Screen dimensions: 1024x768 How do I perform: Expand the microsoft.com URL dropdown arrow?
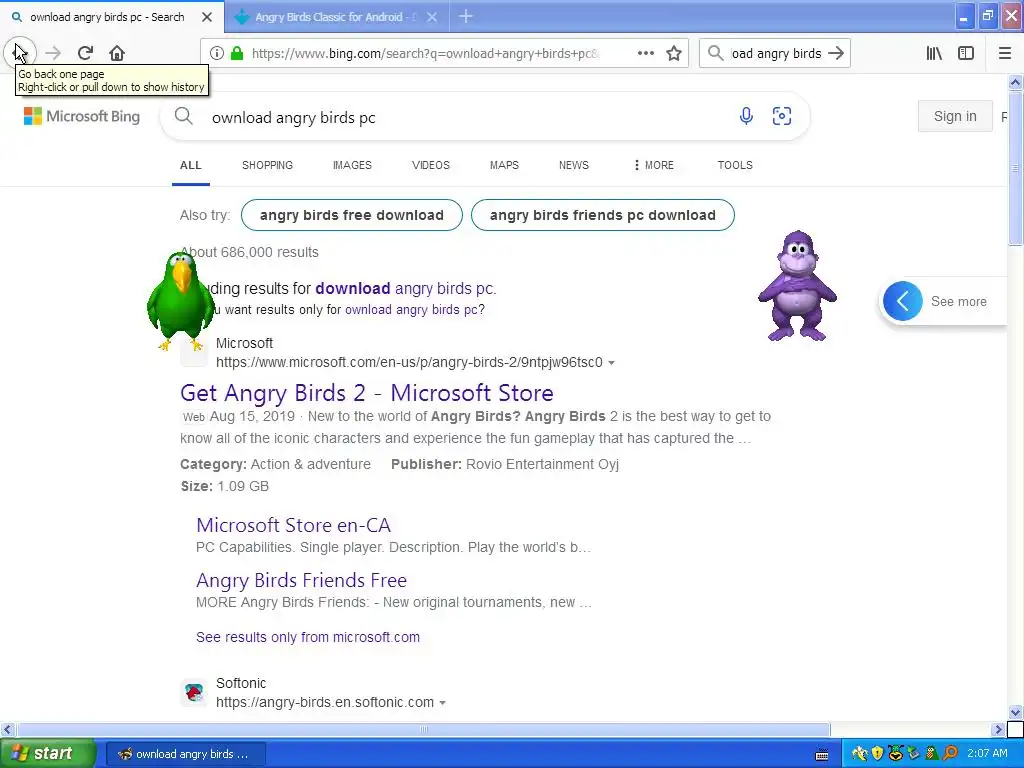[x=611, y=363]
